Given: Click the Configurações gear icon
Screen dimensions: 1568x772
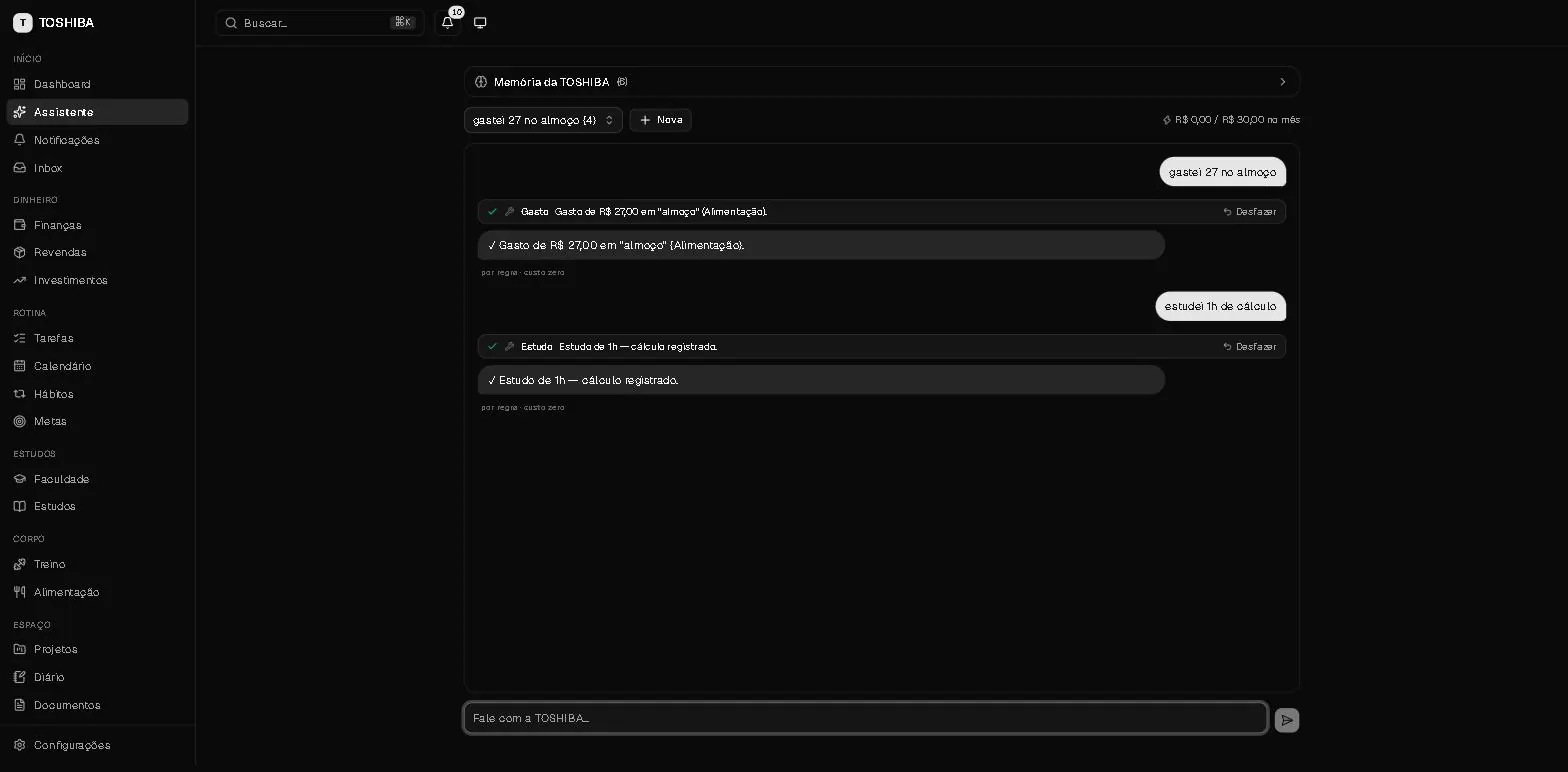Looking at the screenshot, I should tap(19, 745).
